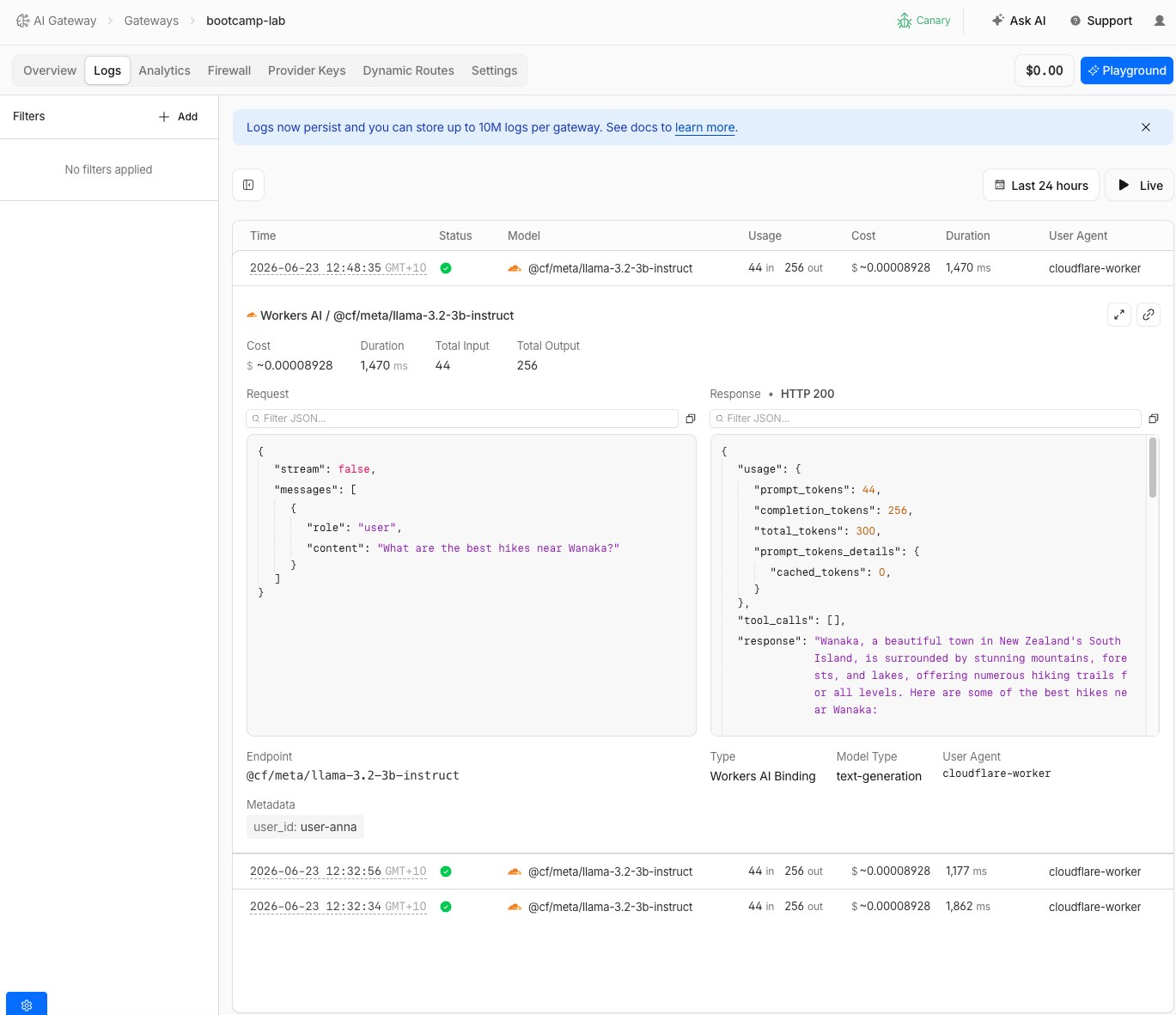This screenshot has width=1176, height=1015.
Task: Click the Workers AI Binding type value
Action: (763, 776)
